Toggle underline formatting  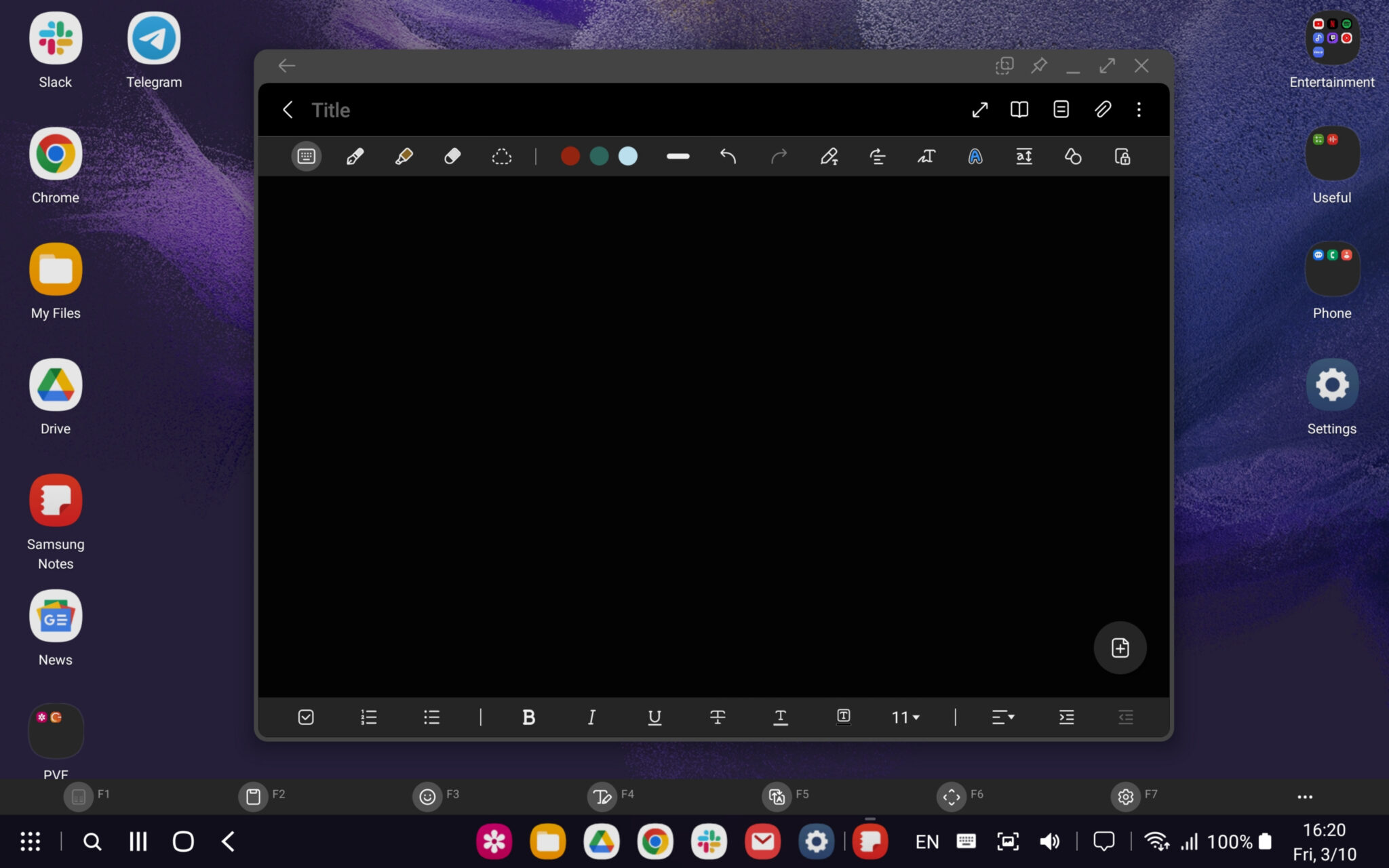[653, 717]
